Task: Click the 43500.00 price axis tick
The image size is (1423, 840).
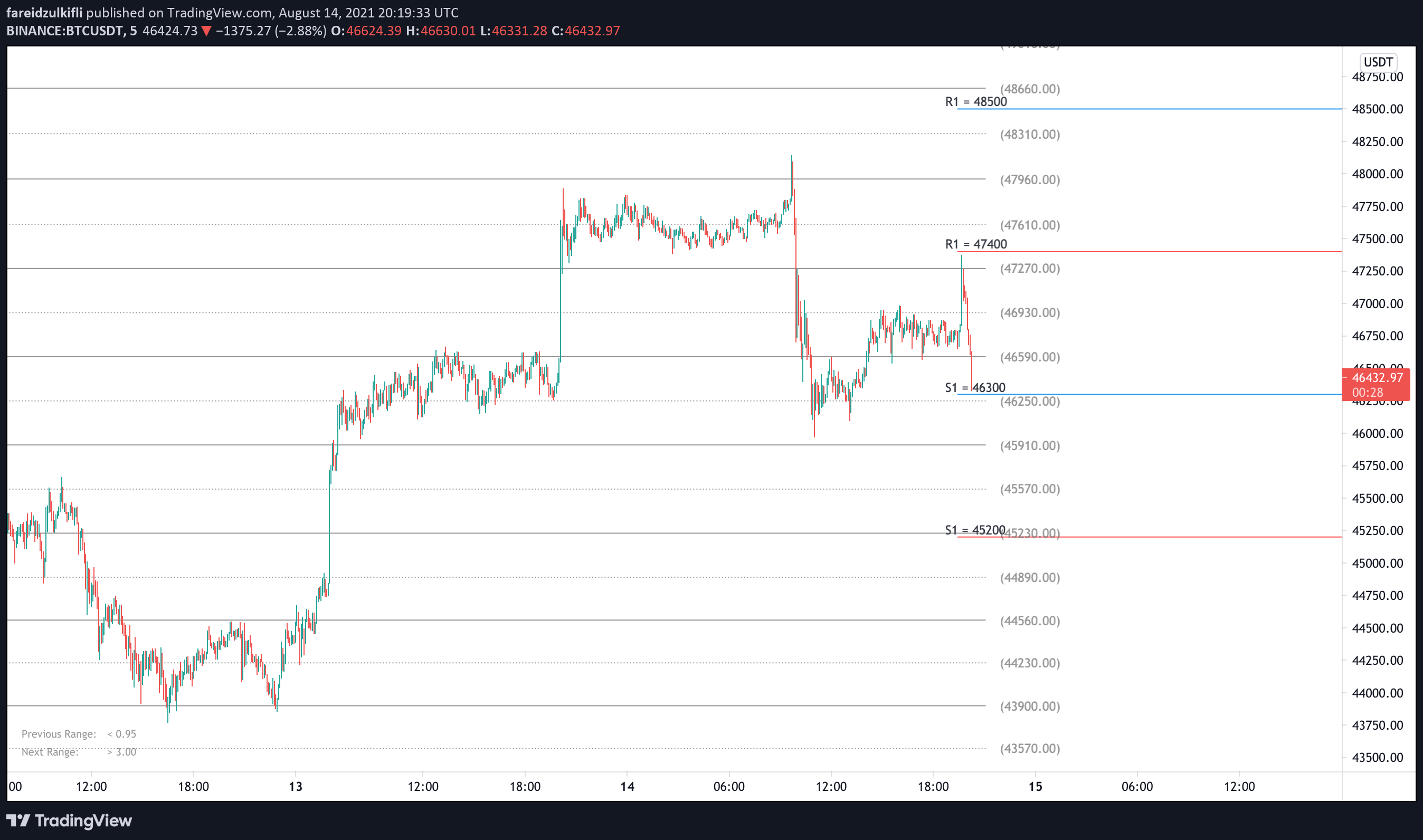Action: coord(1377,757)
